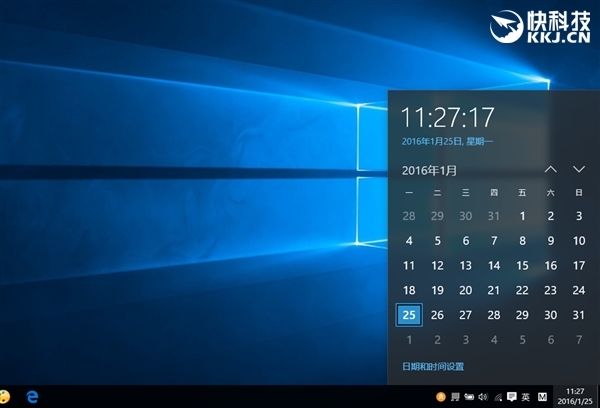The height and width of the screenshot is (408, 600).
Task: Click the 2016年1月25日, 星期一 date link
Action: click(x=447, y=140)
